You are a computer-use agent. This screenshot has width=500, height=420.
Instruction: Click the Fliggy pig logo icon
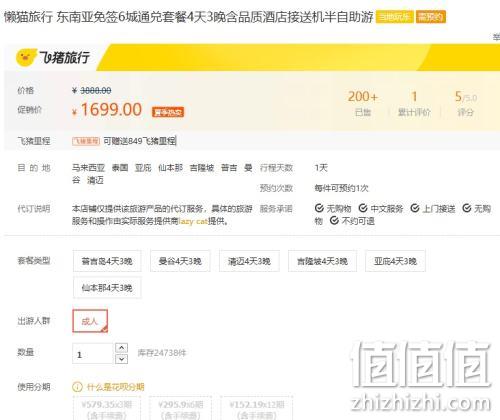[25, 57]
